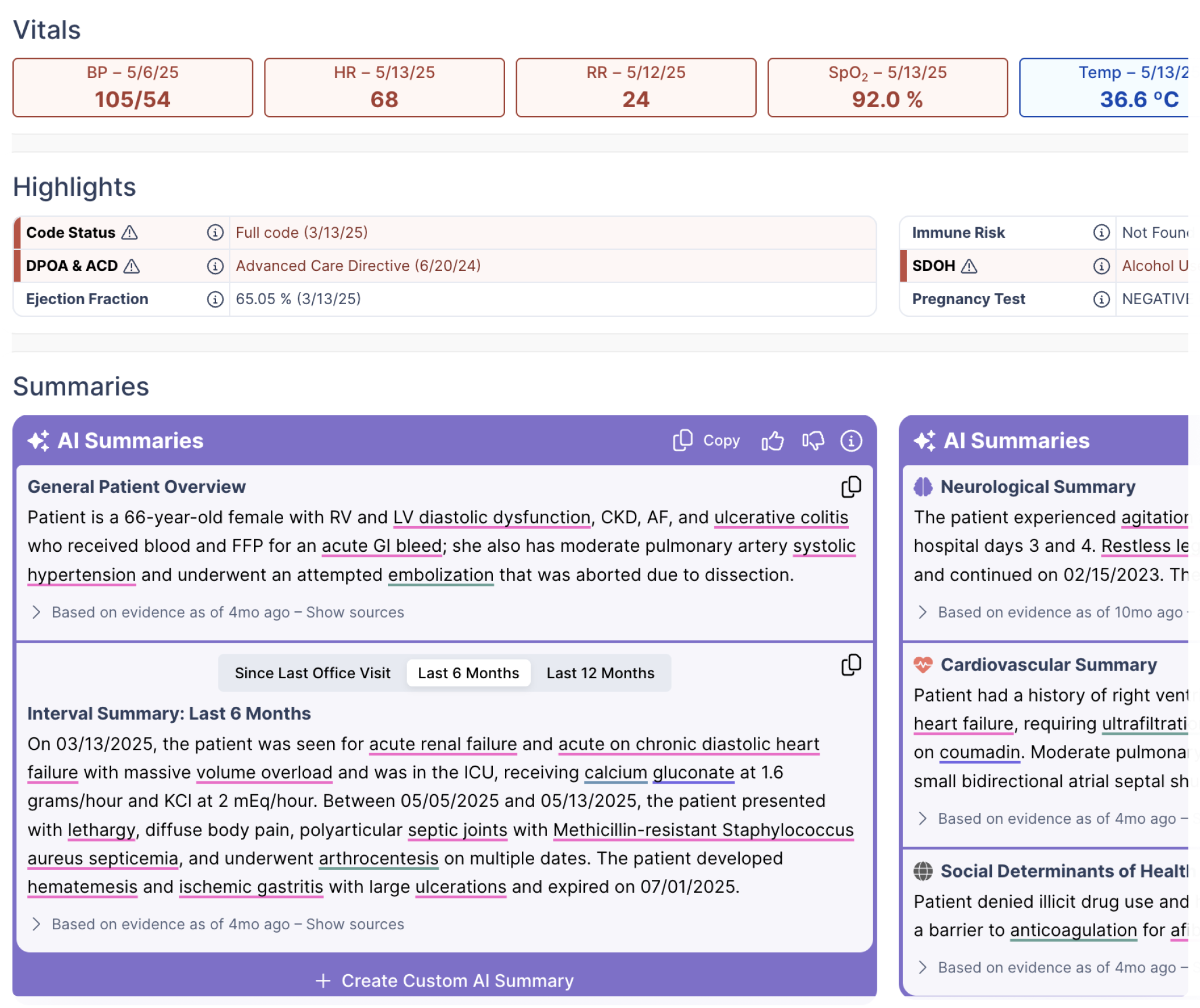Screen dimensions: 1200x1008
Task: Click the General Patient Overview heading
Action: click(136, 487)
